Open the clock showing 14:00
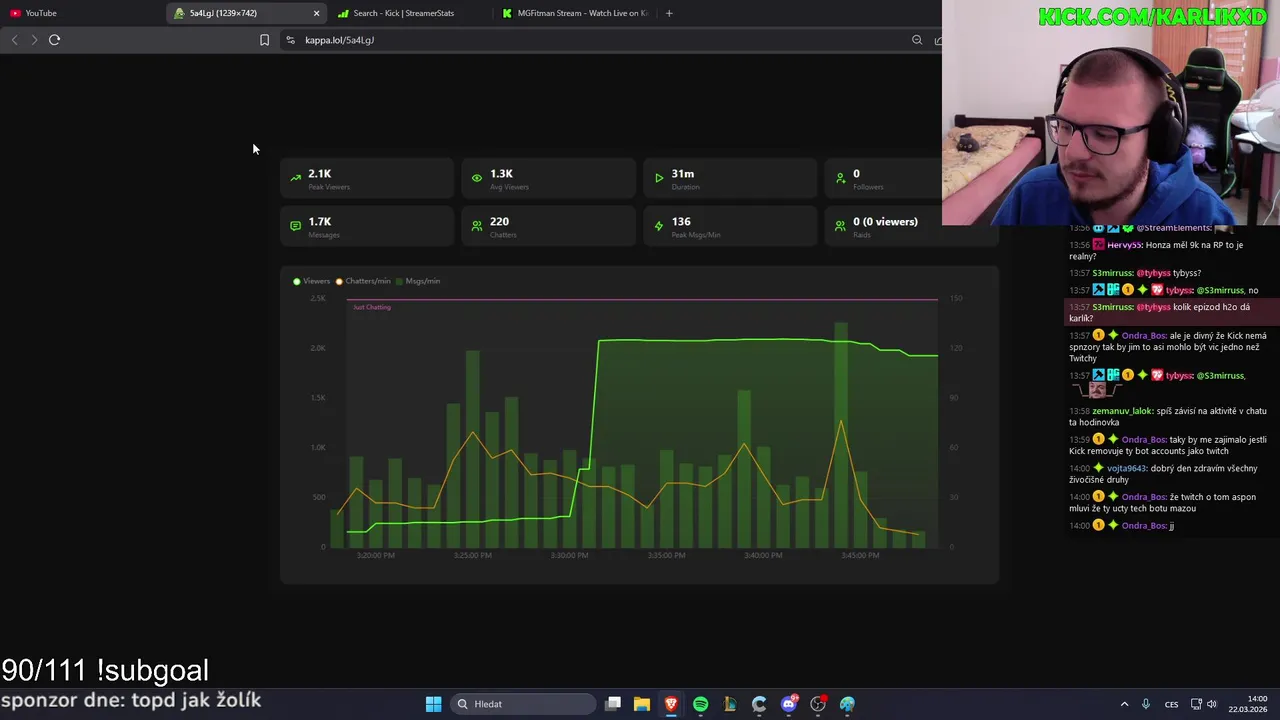Image resolution: width=1280 pixels, height=720 pixels. [x=1248, y=704]
